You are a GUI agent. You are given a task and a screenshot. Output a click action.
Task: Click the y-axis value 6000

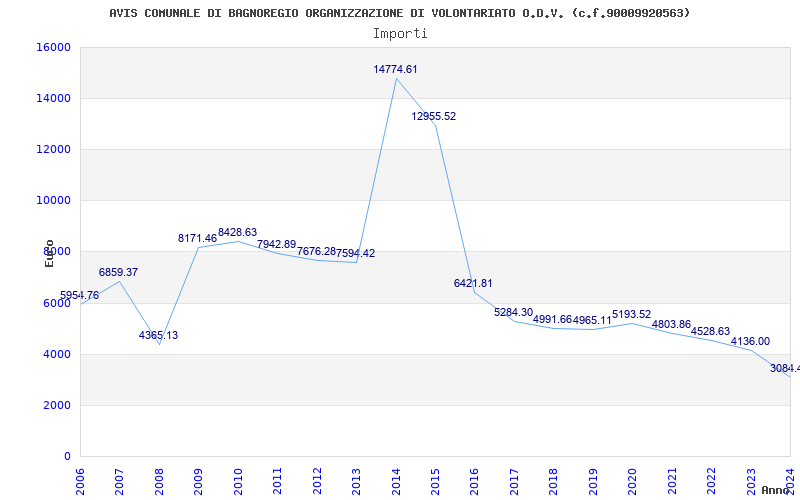coord(56,303)
